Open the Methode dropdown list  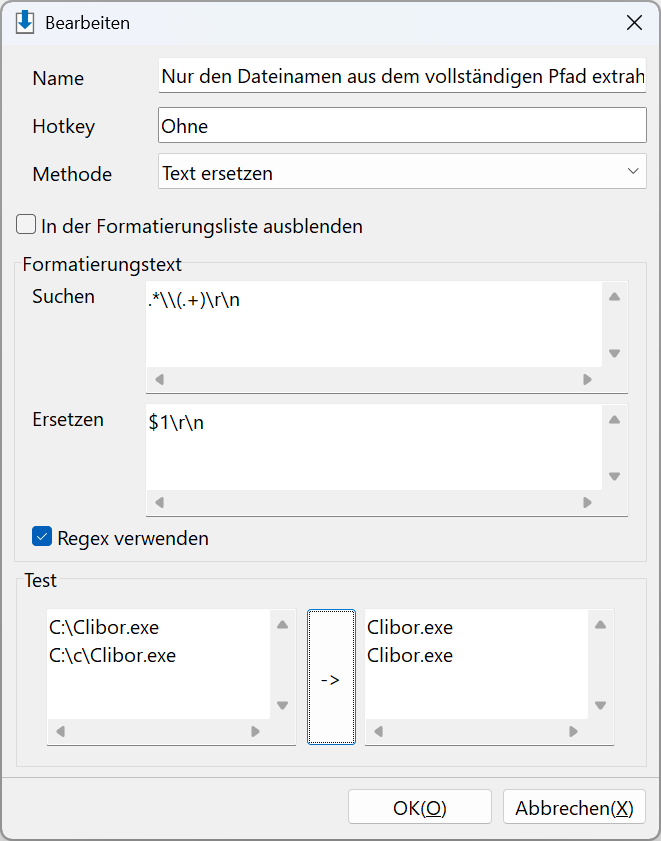[402, 172]
